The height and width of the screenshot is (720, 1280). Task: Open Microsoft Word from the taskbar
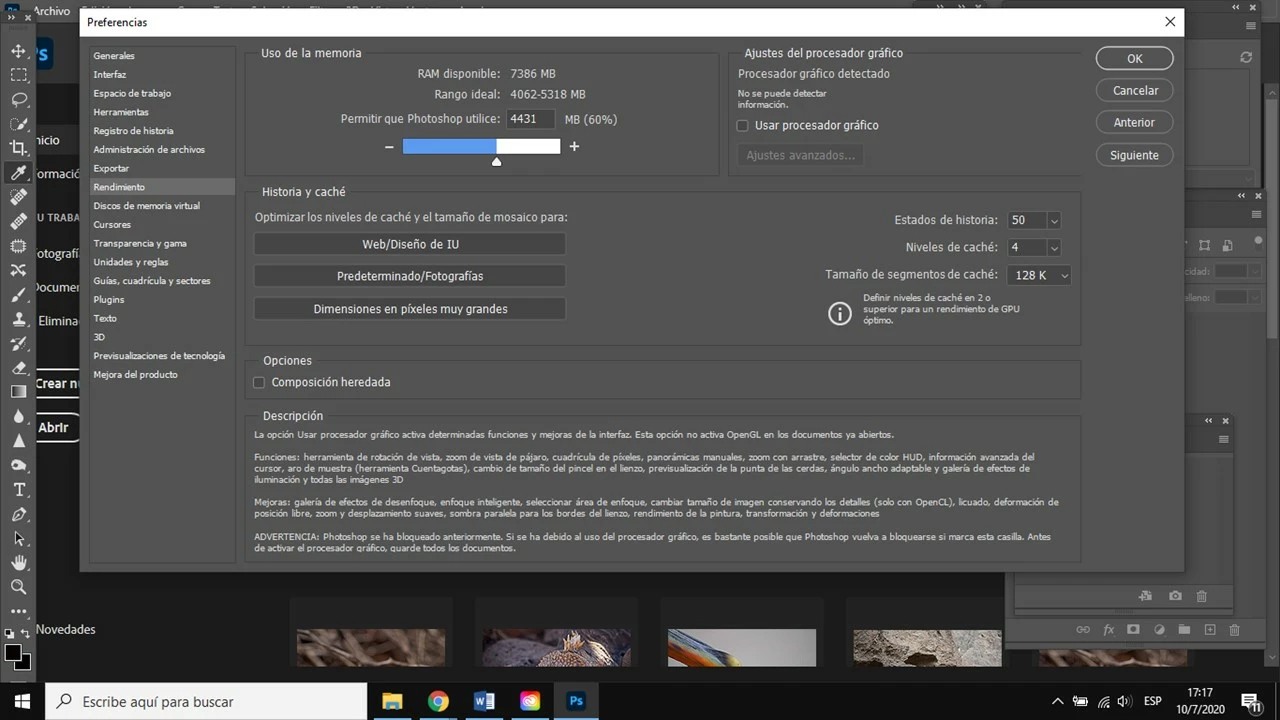click(x=484, y=702)
